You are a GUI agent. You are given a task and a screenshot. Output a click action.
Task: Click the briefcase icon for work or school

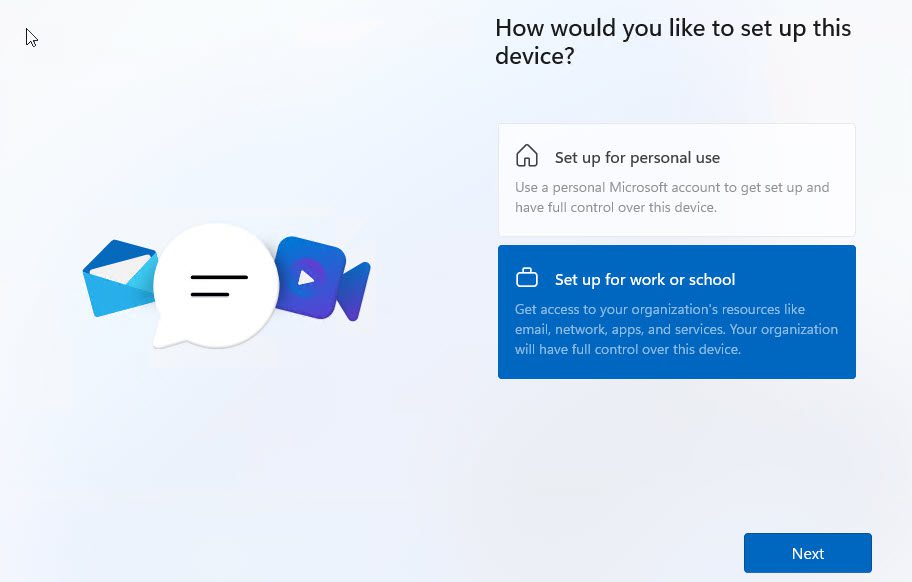(x=527, y=279)
